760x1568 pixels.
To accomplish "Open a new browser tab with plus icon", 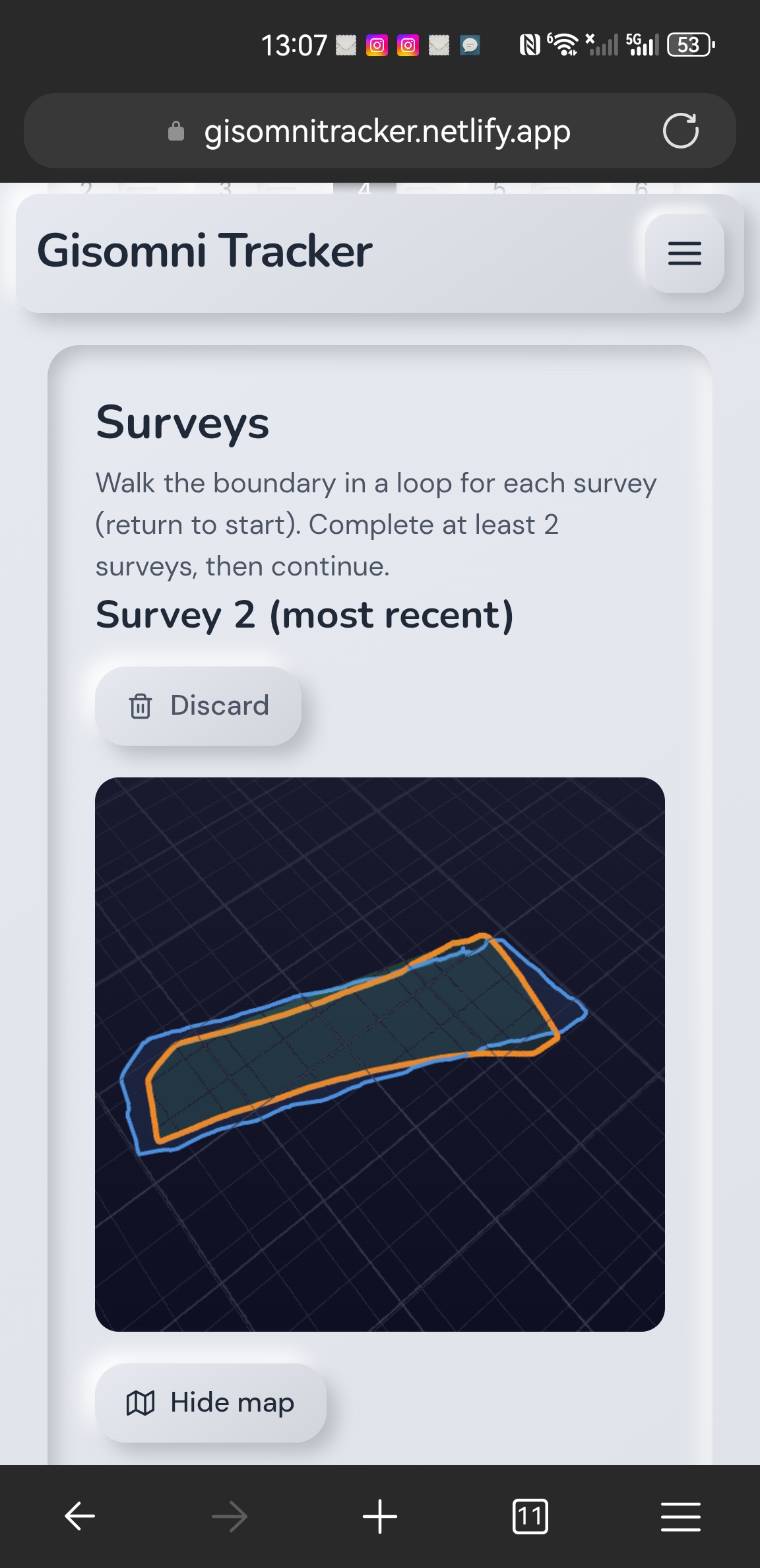I will (x=380, y=1515).
